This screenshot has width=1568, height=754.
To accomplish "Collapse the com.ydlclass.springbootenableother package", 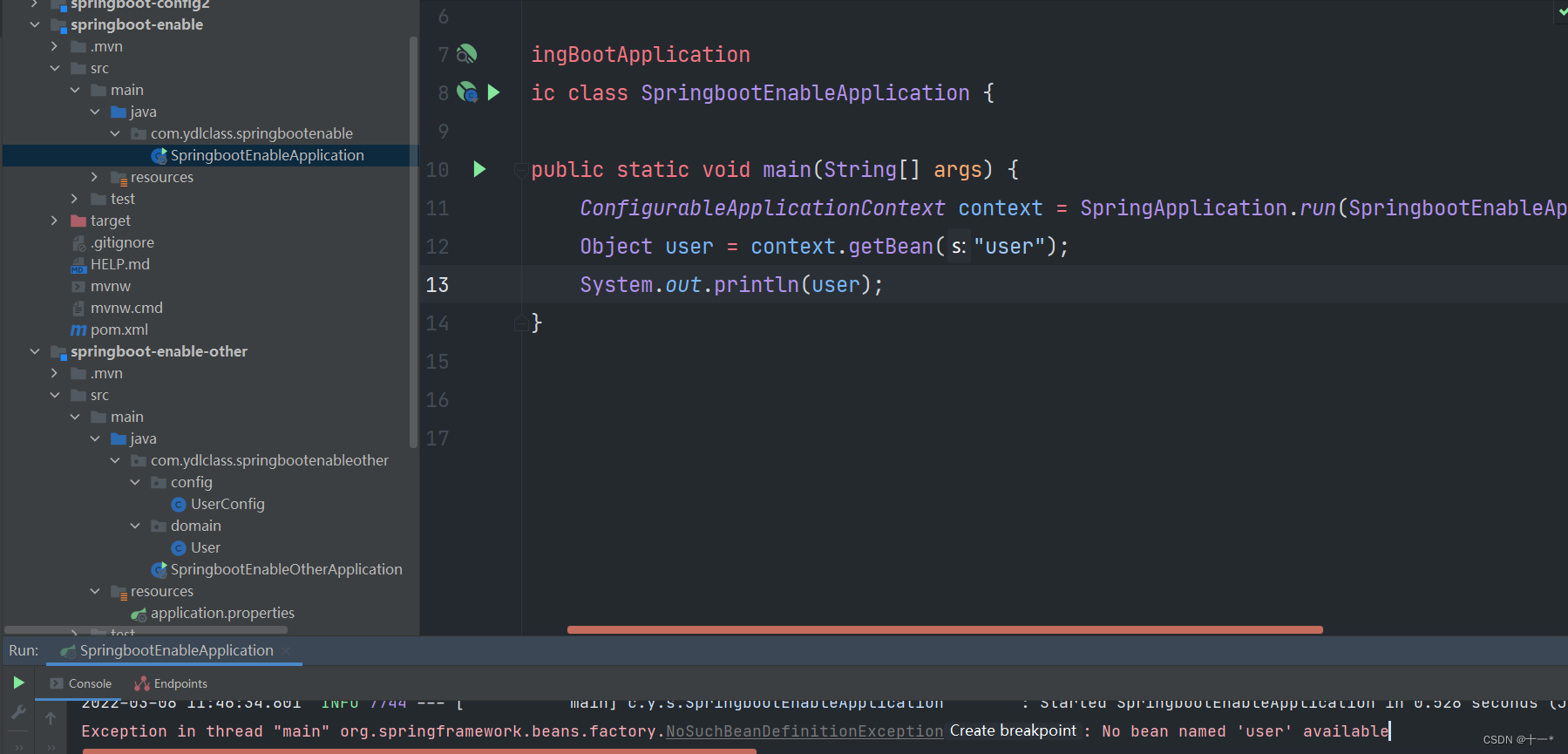I will pos(115,460).
